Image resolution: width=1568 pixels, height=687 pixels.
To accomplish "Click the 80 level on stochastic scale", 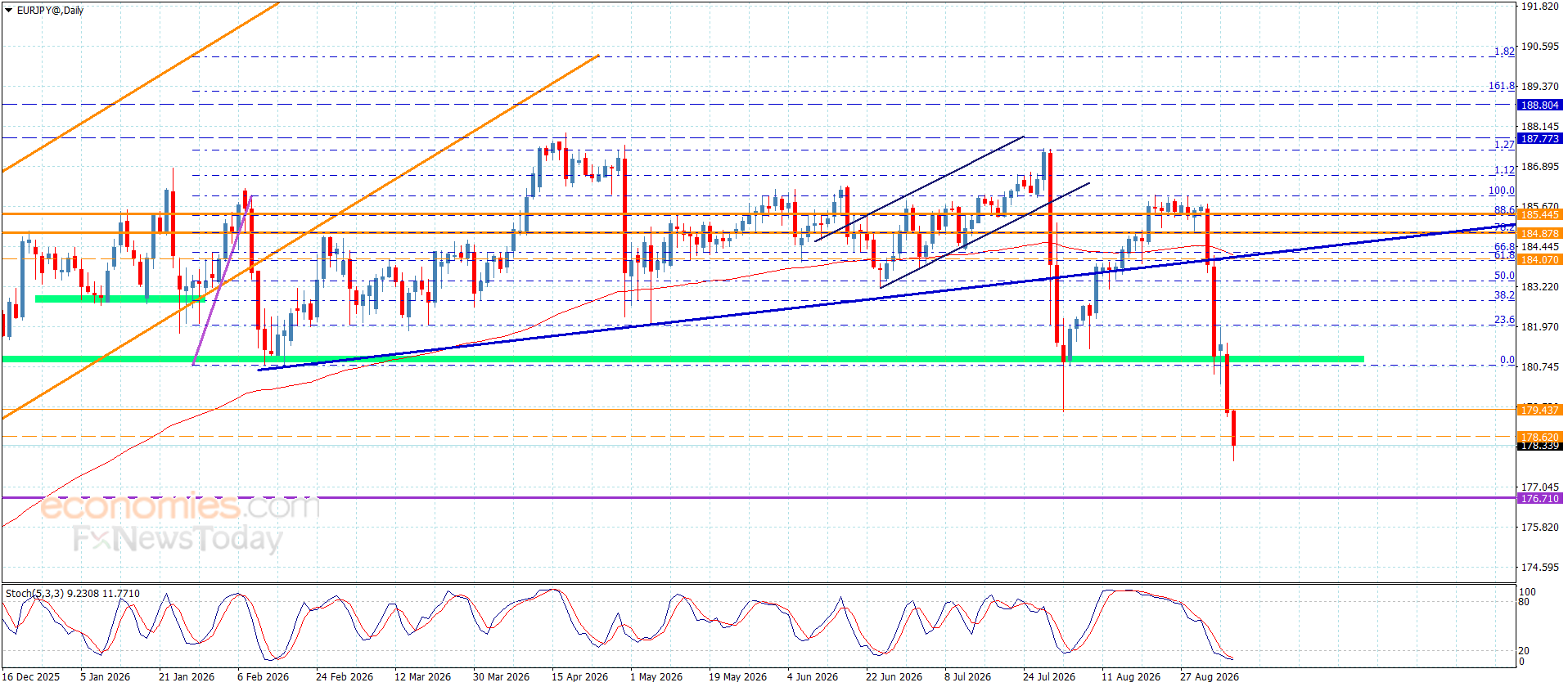I will point(1524,602).
